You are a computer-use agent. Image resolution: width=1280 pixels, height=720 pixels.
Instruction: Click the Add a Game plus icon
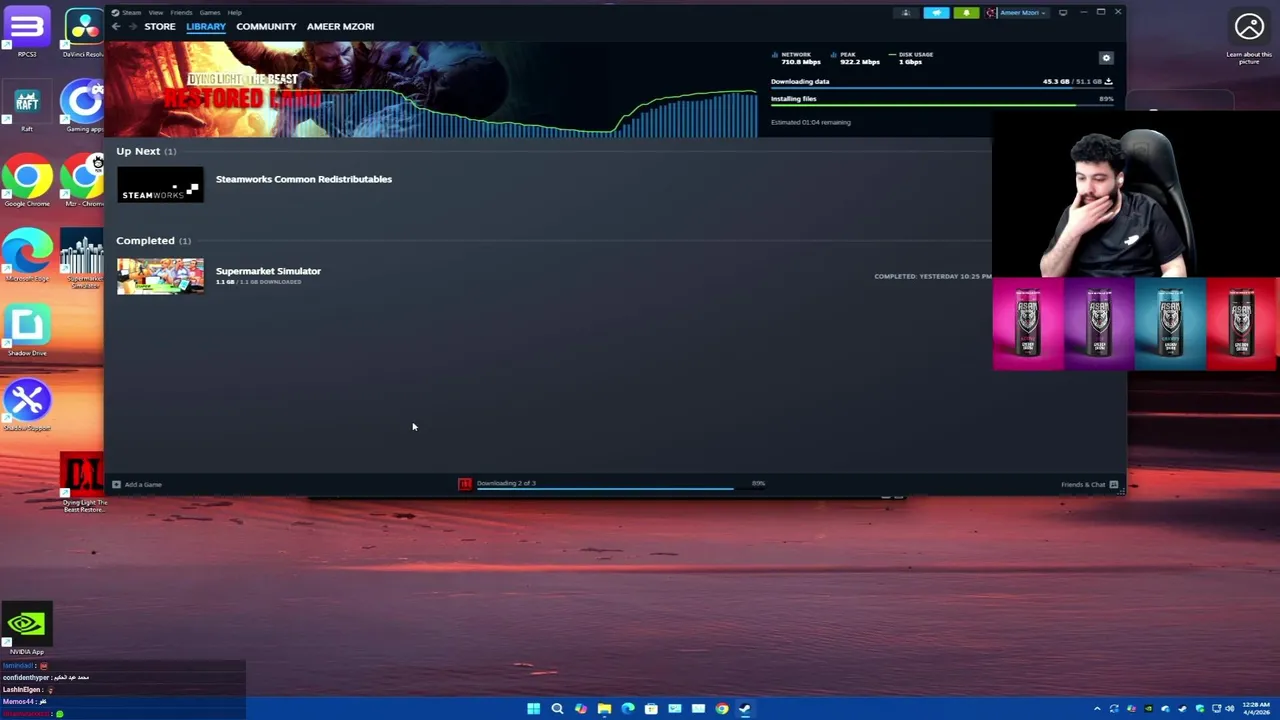point(116,484)
